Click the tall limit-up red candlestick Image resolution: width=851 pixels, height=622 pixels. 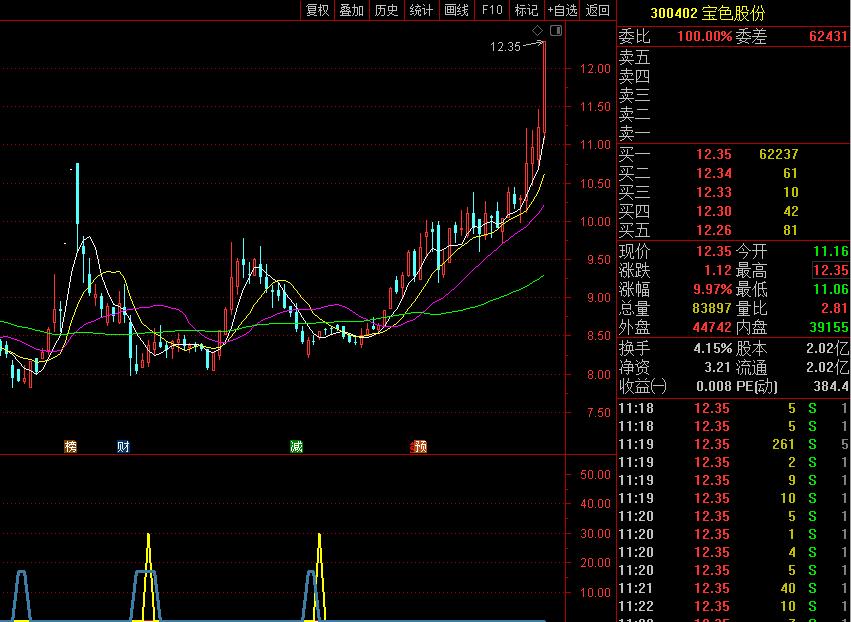tap(544, 87)
